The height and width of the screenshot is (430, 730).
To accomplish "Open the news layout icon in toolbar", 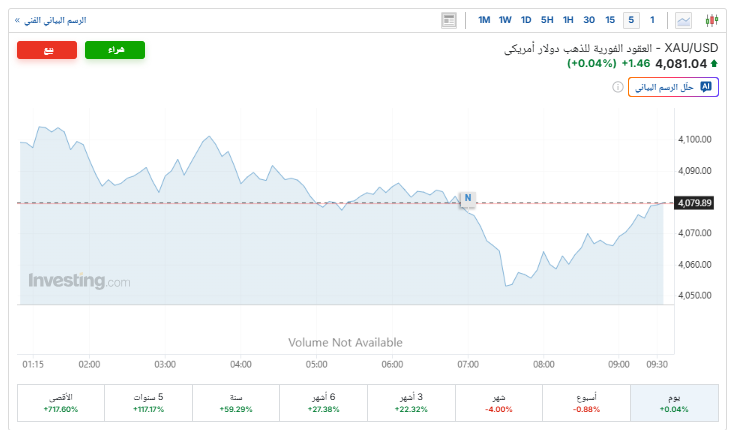I will 449,20.
